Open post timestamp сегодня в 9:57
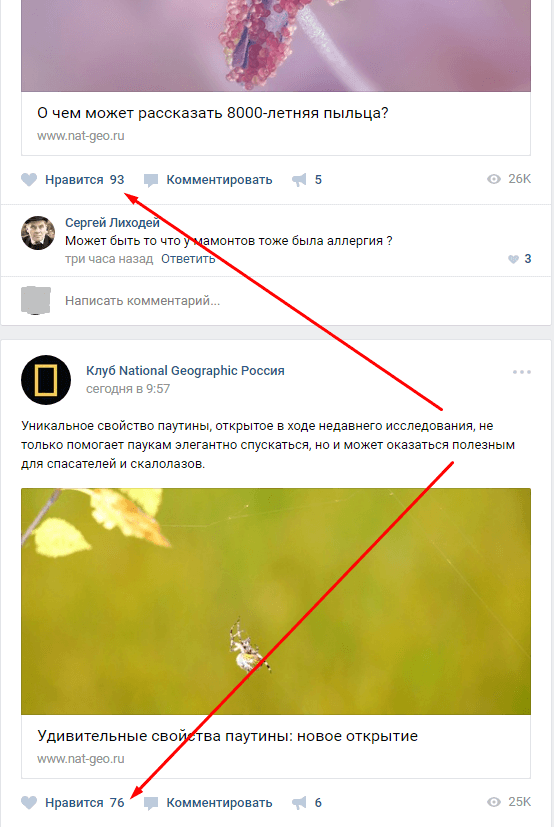 pos(128,389)
